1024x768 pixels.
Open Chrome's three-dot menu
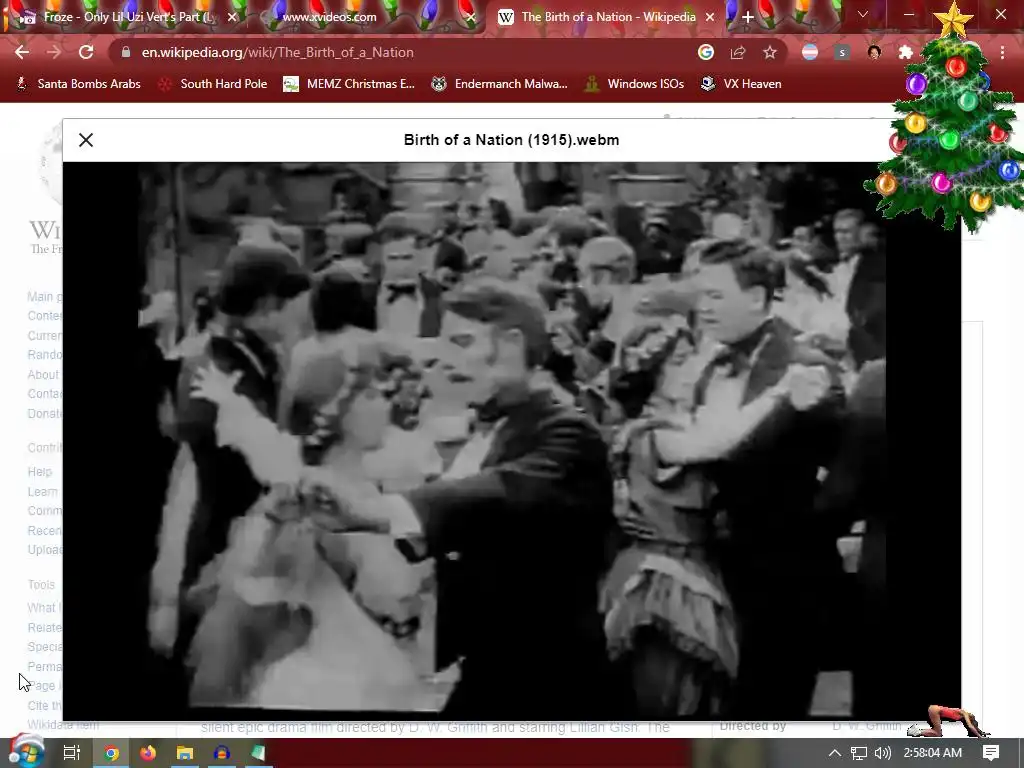click(x=1002, y=52)
